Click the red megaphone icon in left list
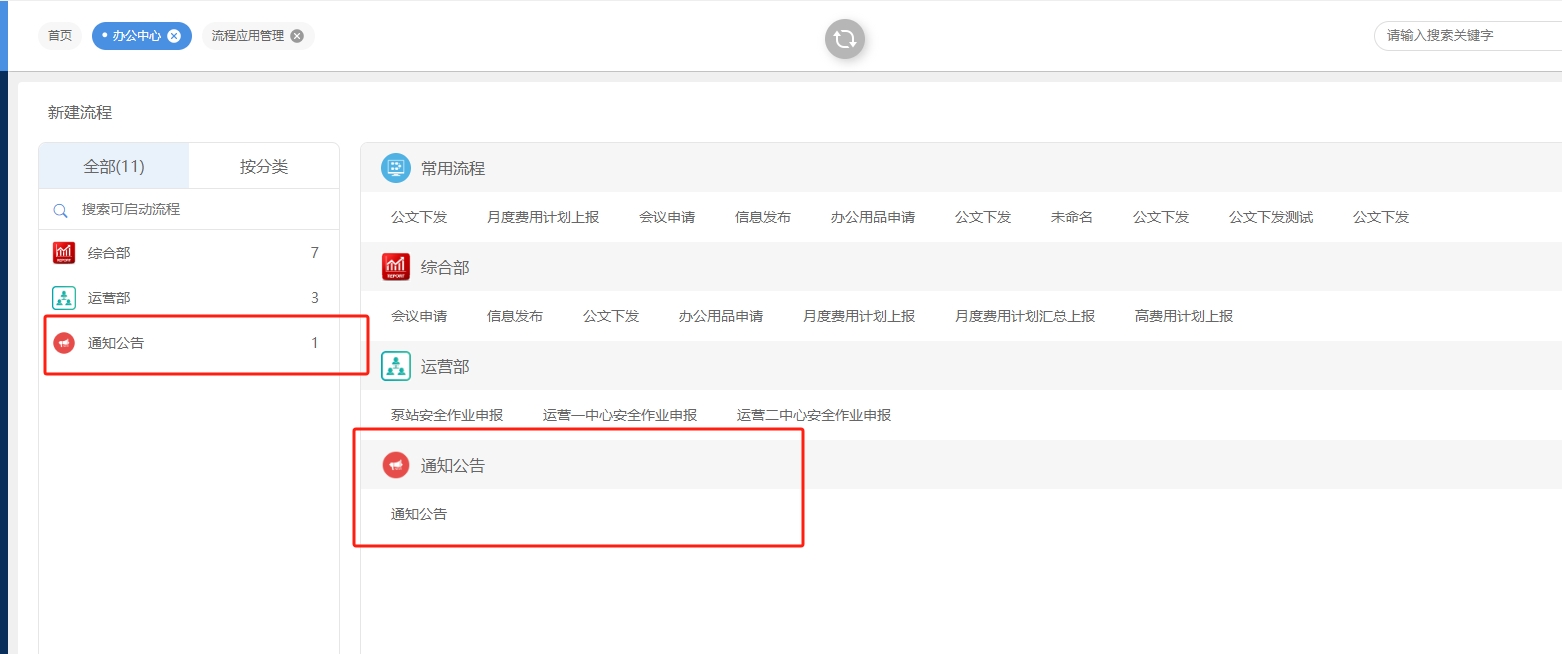 point(64,343)
